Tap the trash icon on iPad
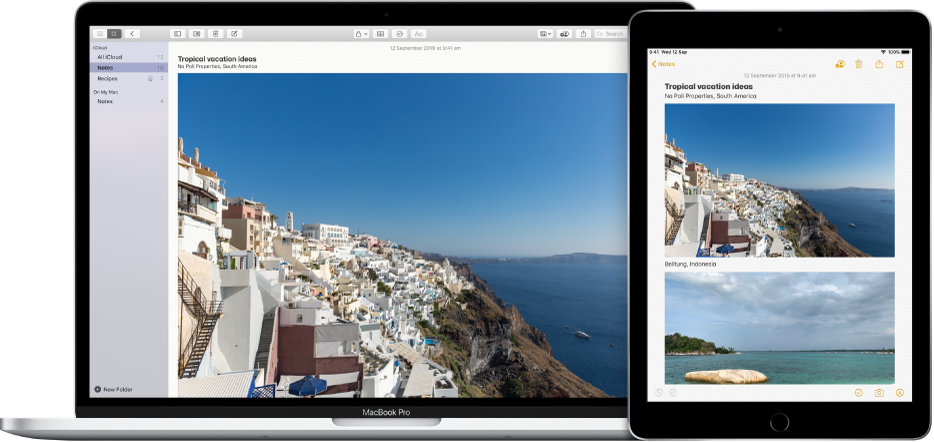Viewport: 934px width, 442px height. click(x=858, y=64)
